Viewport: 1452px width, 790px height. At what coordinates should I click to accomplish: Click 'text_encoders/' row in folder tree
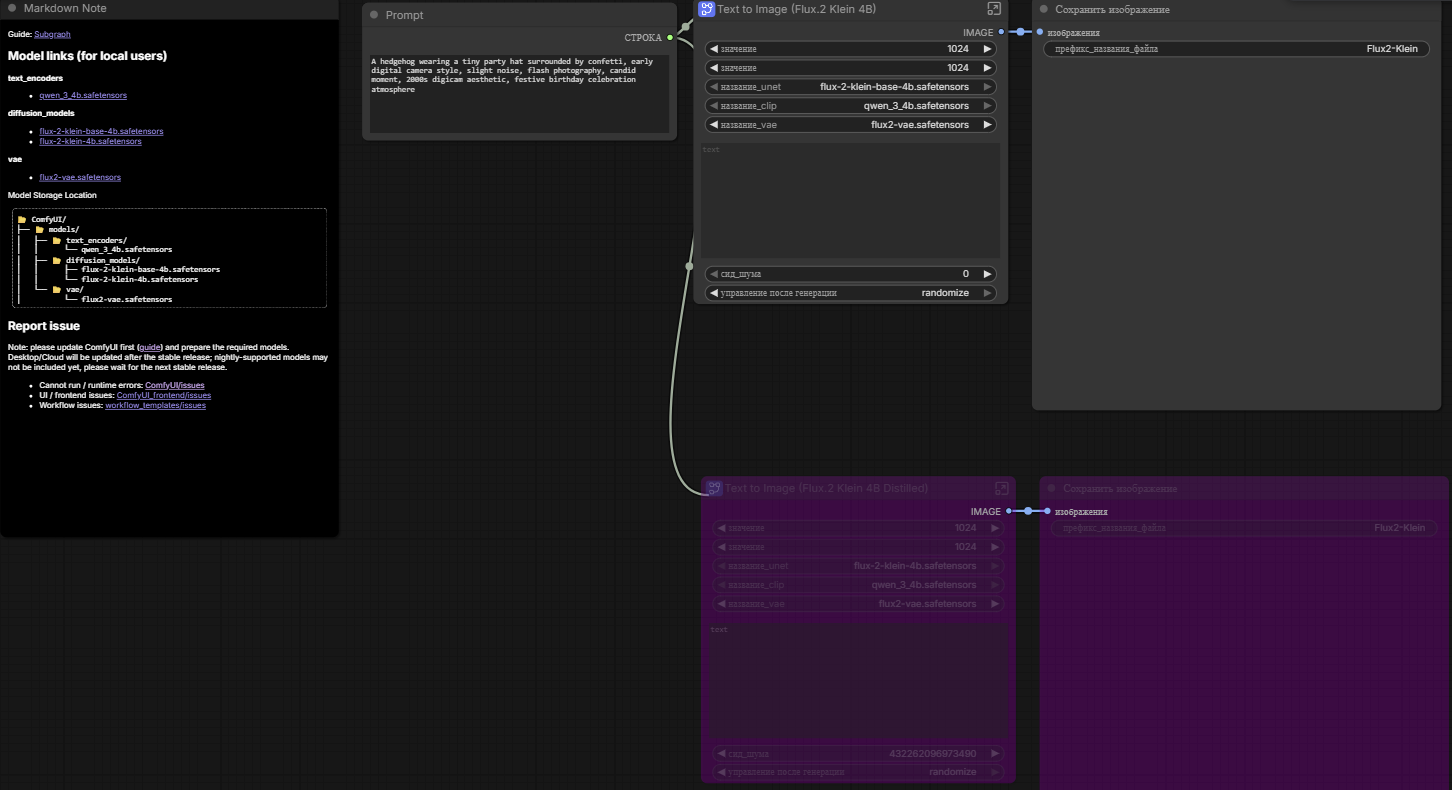pos(89,241)
